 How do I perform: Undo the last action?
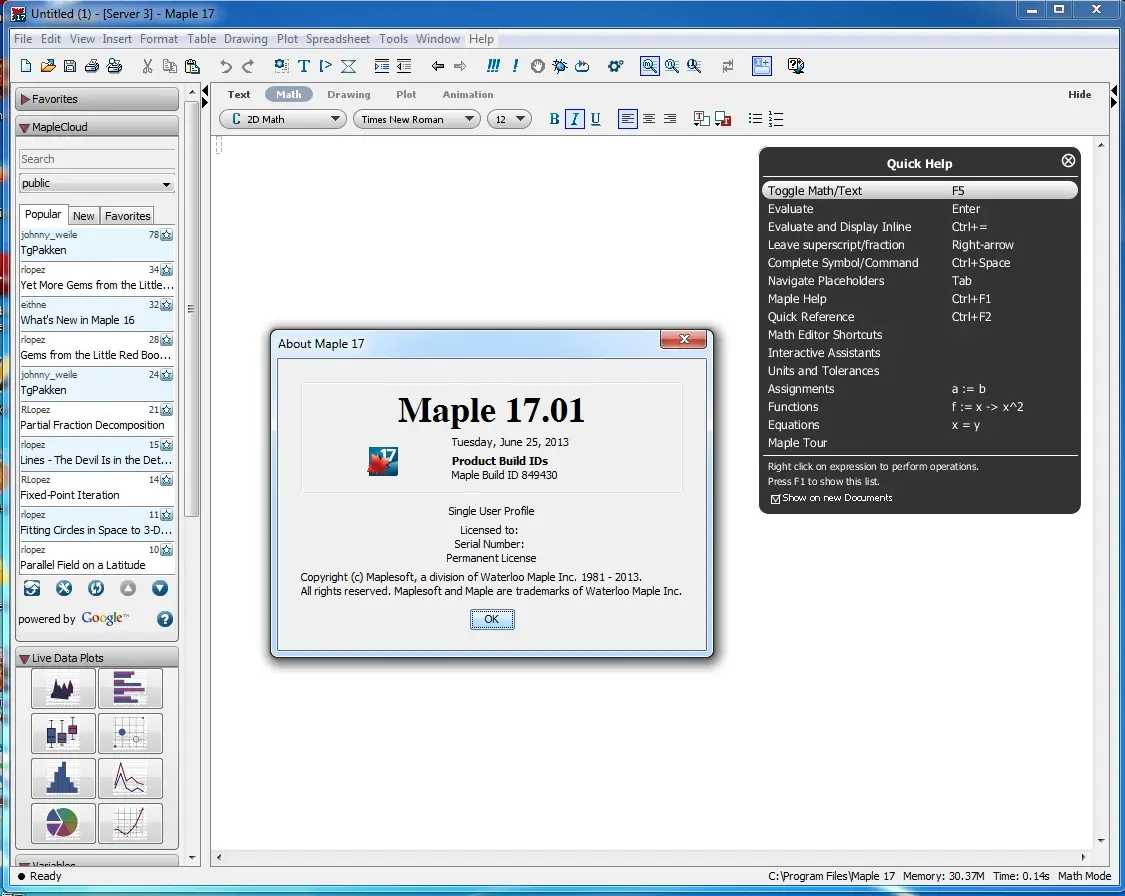coord(226,66)
